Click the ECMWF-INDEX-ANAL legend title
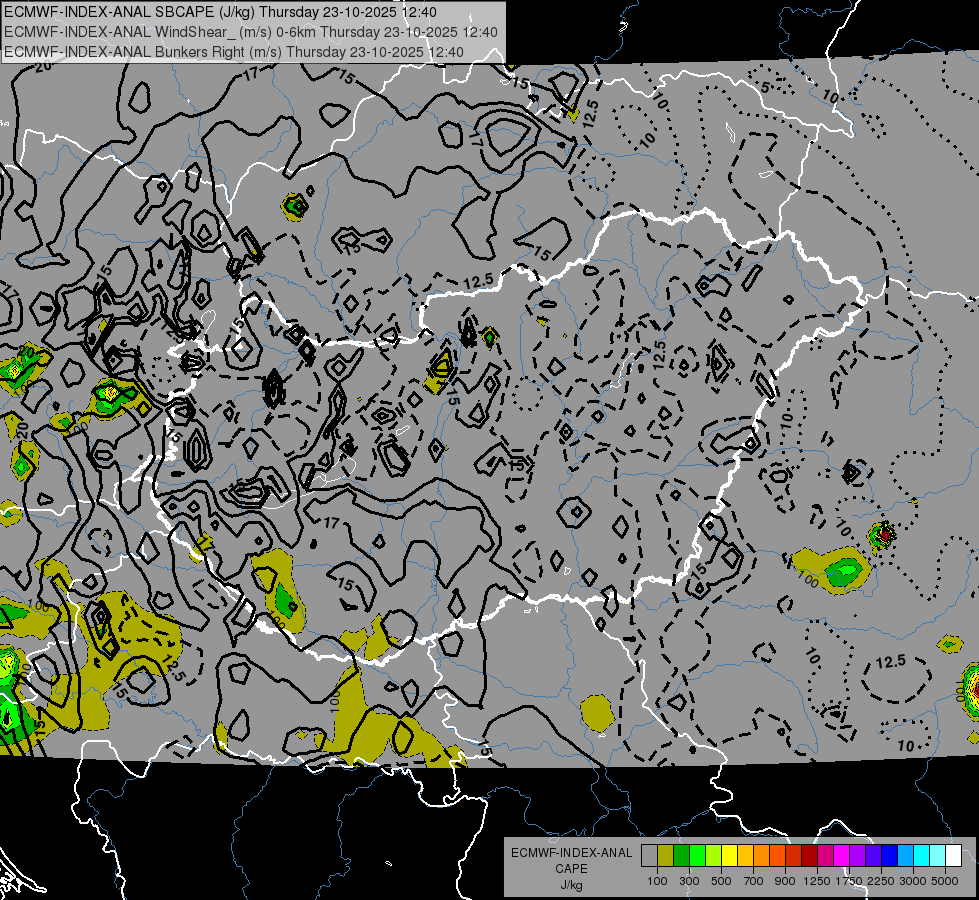Viewport: 979px width, 900px height. click(x=571, y=853)
